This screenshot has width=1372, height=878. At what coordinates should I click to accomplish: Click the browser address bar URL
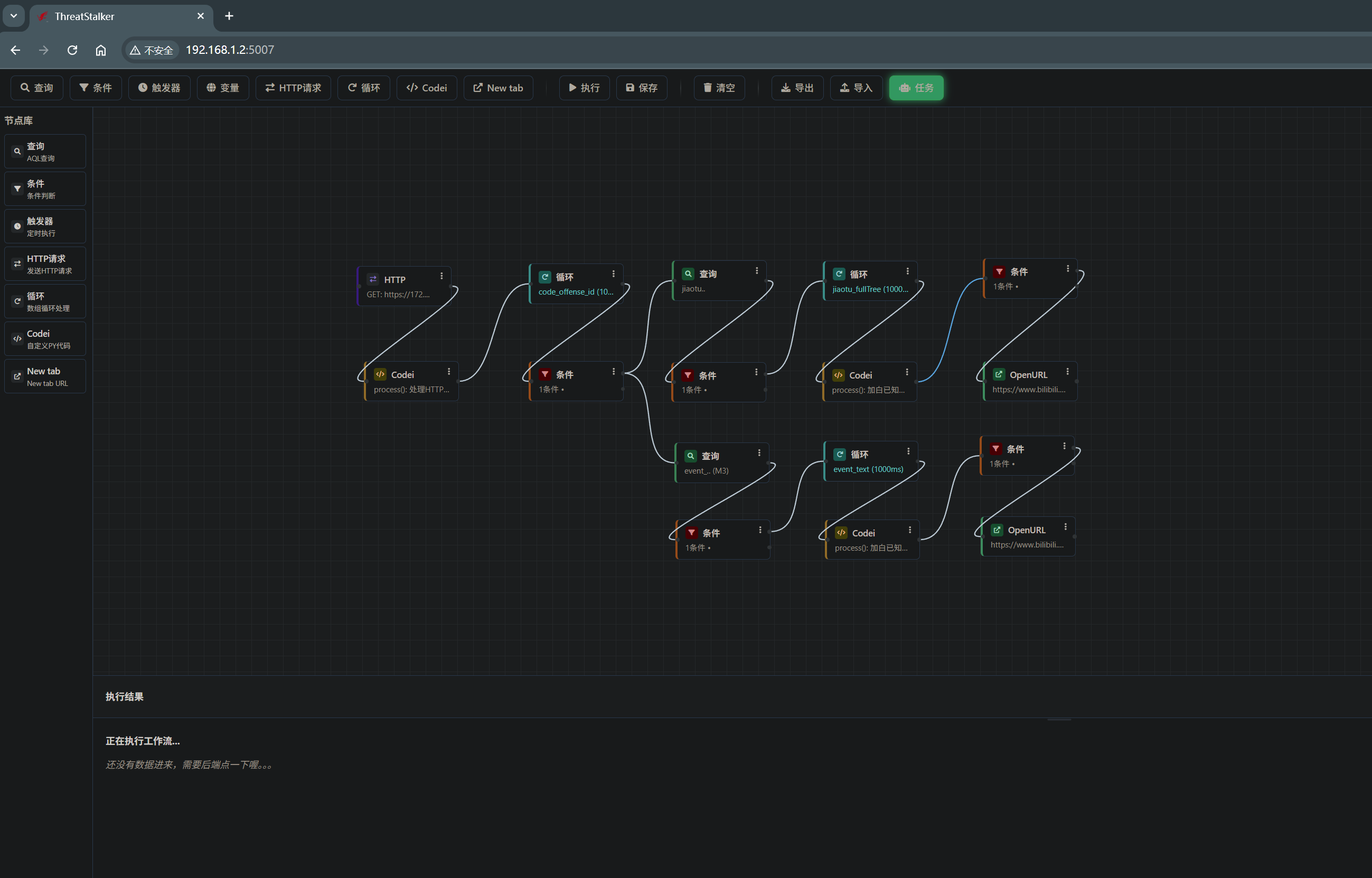point(230,50)
